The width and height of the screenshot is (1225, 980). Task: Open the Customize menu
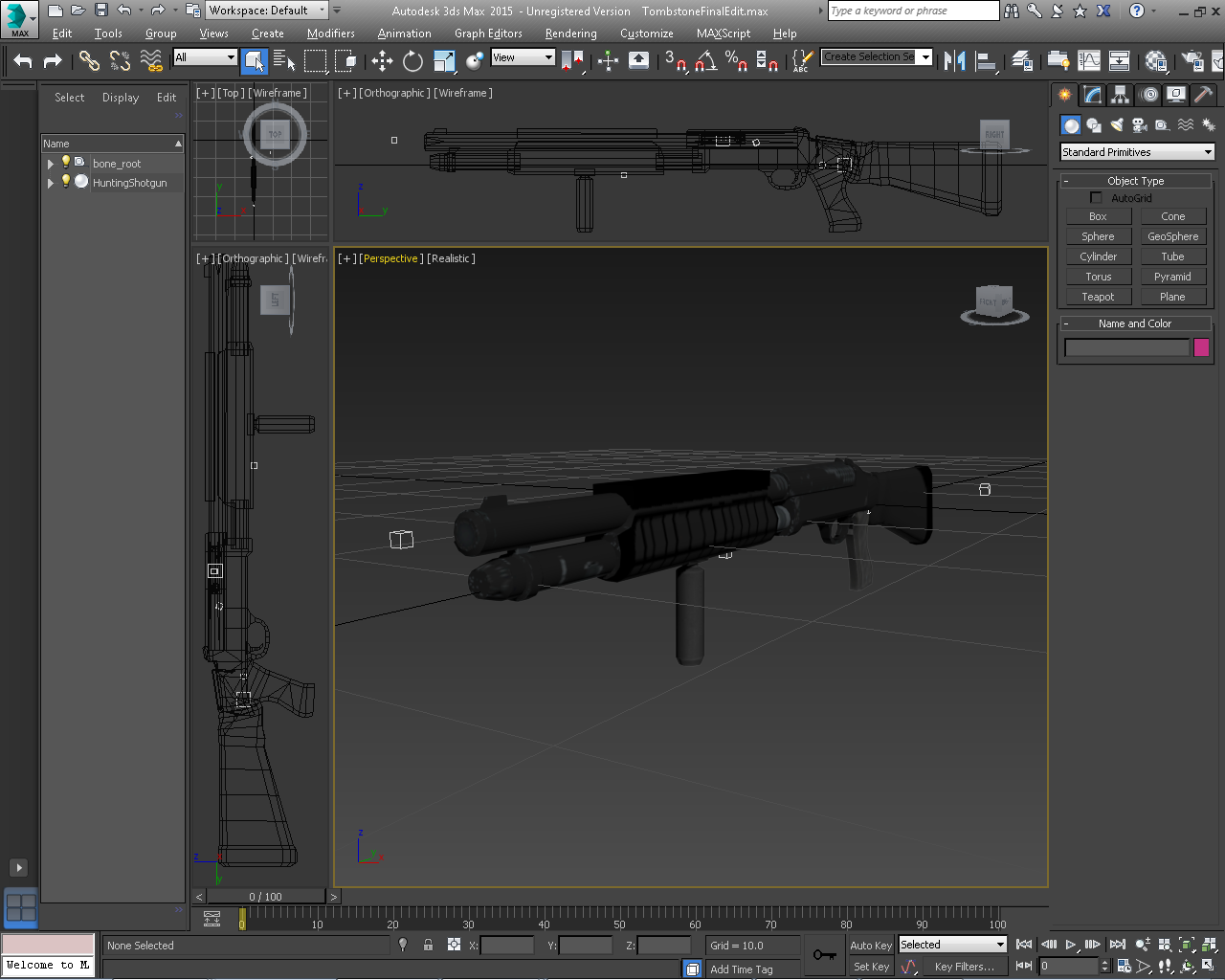646,33
